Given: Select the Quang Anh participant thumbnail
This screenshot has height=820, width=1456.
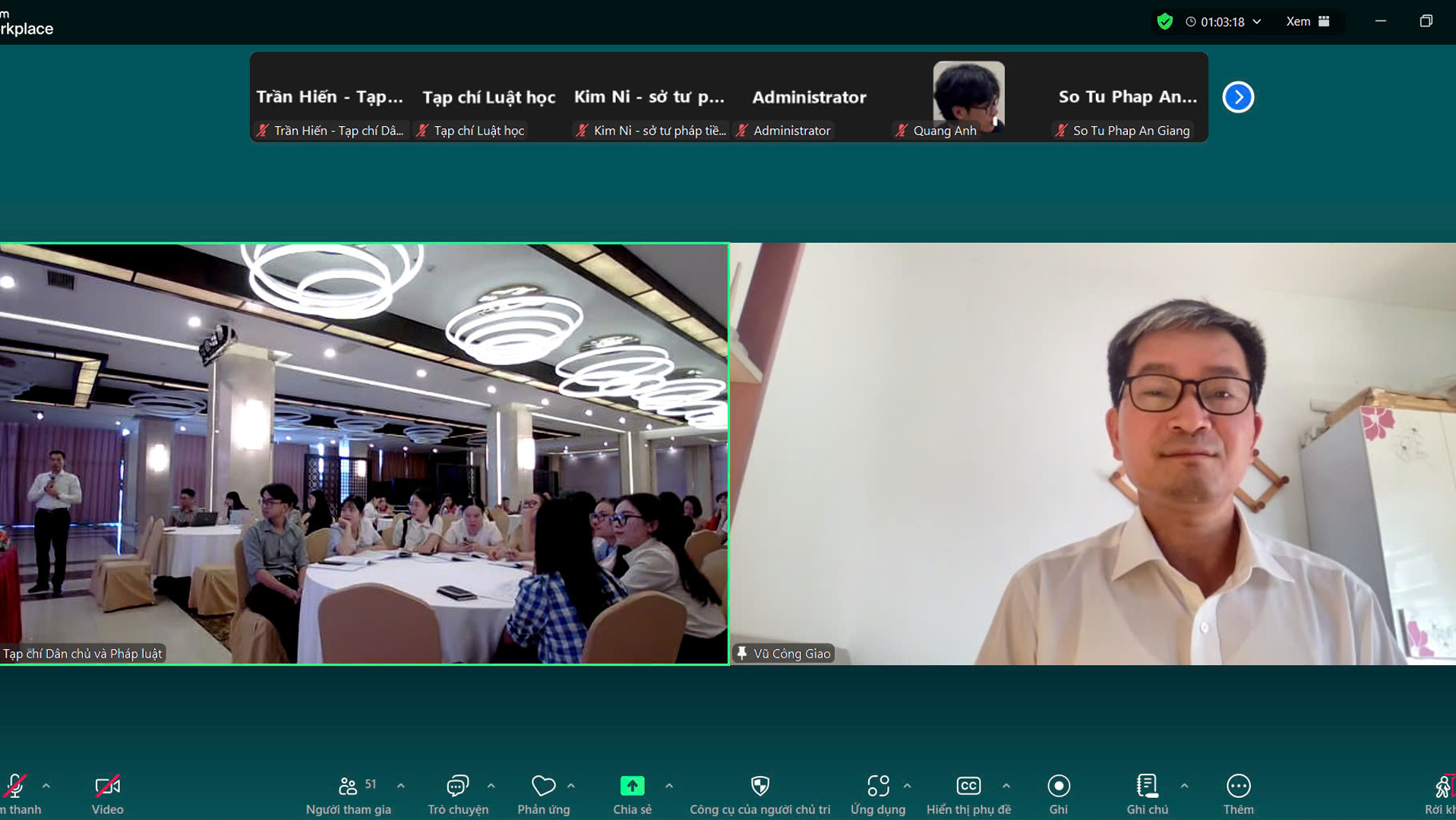Looking at the screenshot, I should click(x=968, y=97).
